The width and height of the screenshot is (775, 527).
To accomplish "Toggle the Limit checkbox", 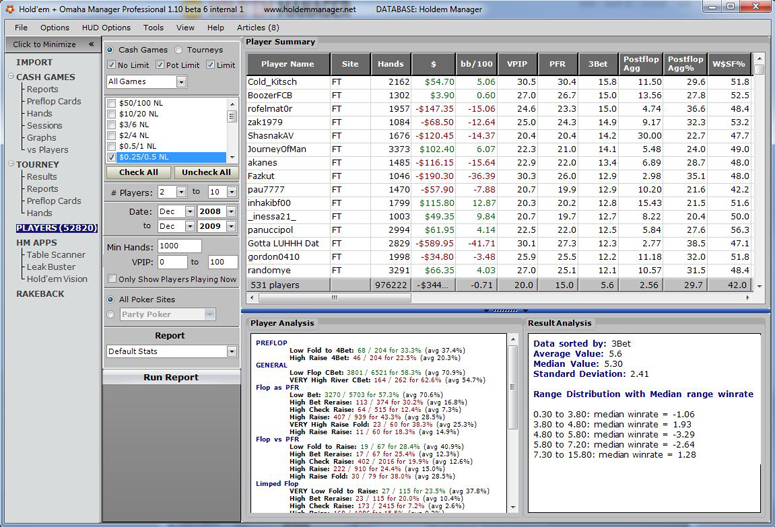I will 211,65.
